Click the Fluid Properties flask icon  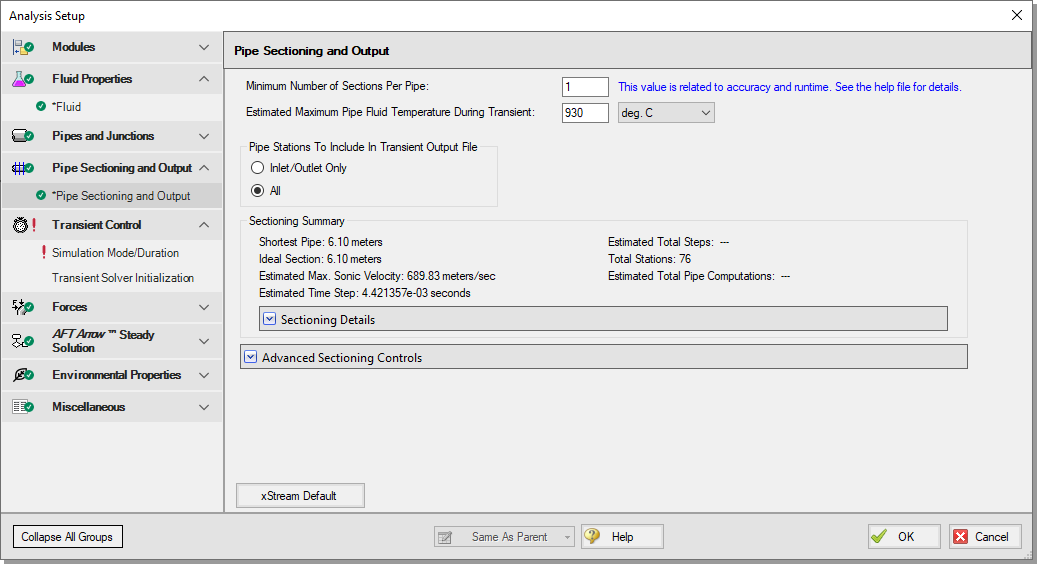click(22, 79)
